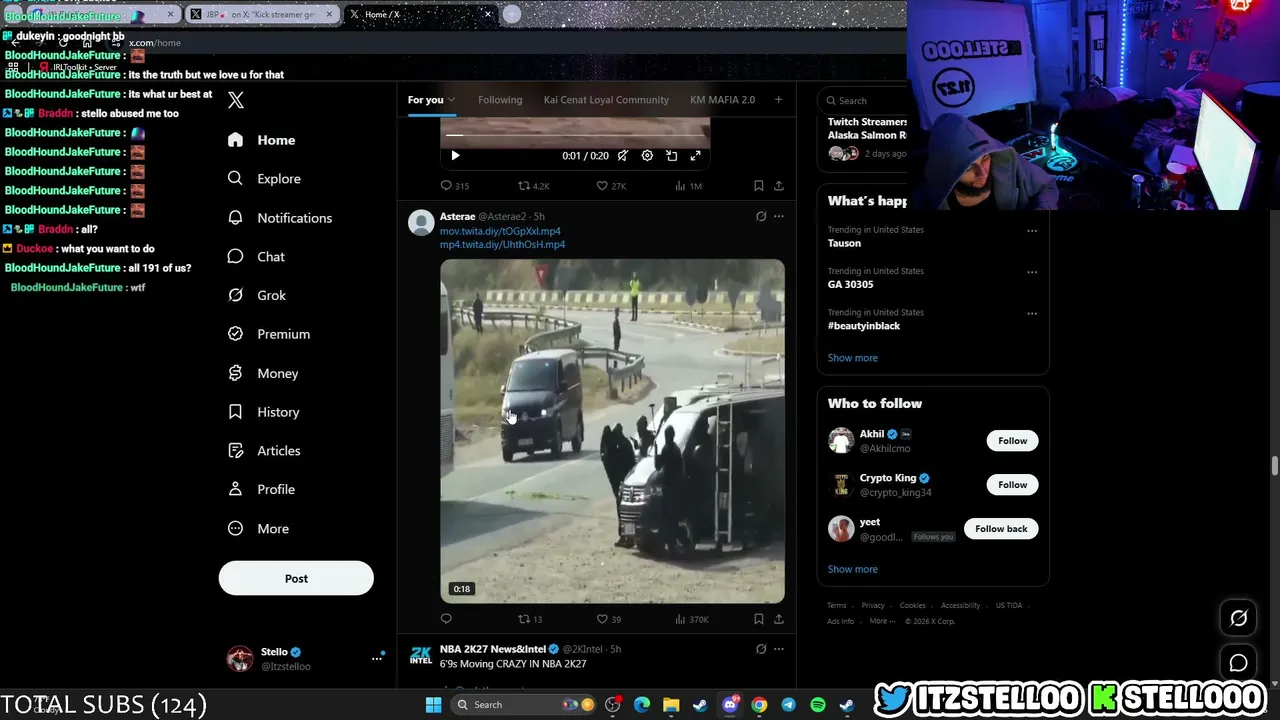Share Asterae's post

point(779,619)
